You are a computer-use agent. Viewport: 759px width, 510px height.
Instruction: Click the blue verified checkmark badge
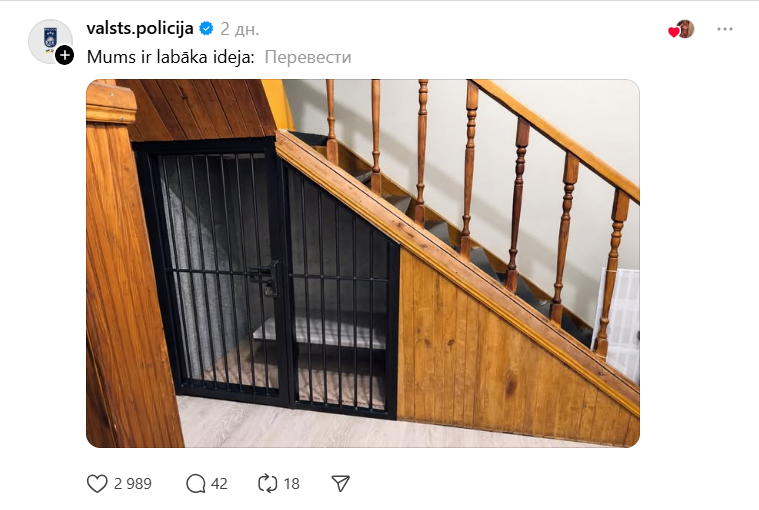click(x=207, y=29)
